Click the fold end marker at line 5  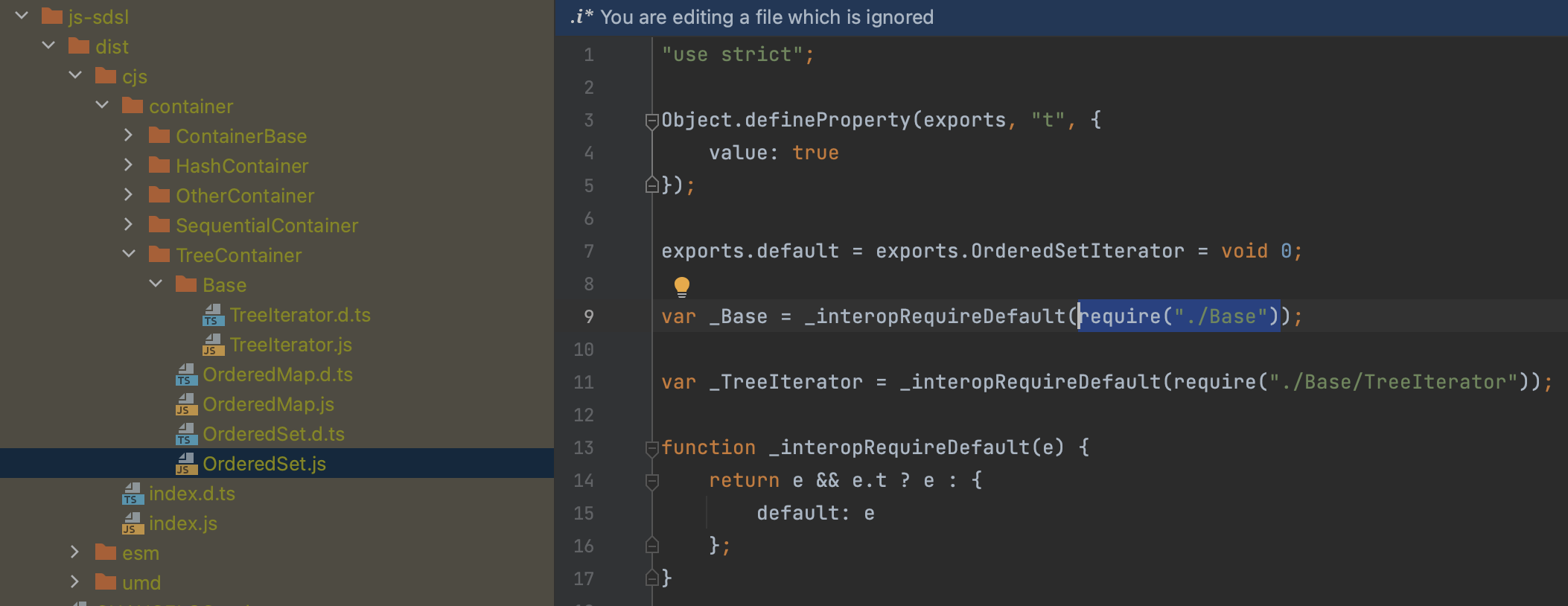tap(651, 185)
